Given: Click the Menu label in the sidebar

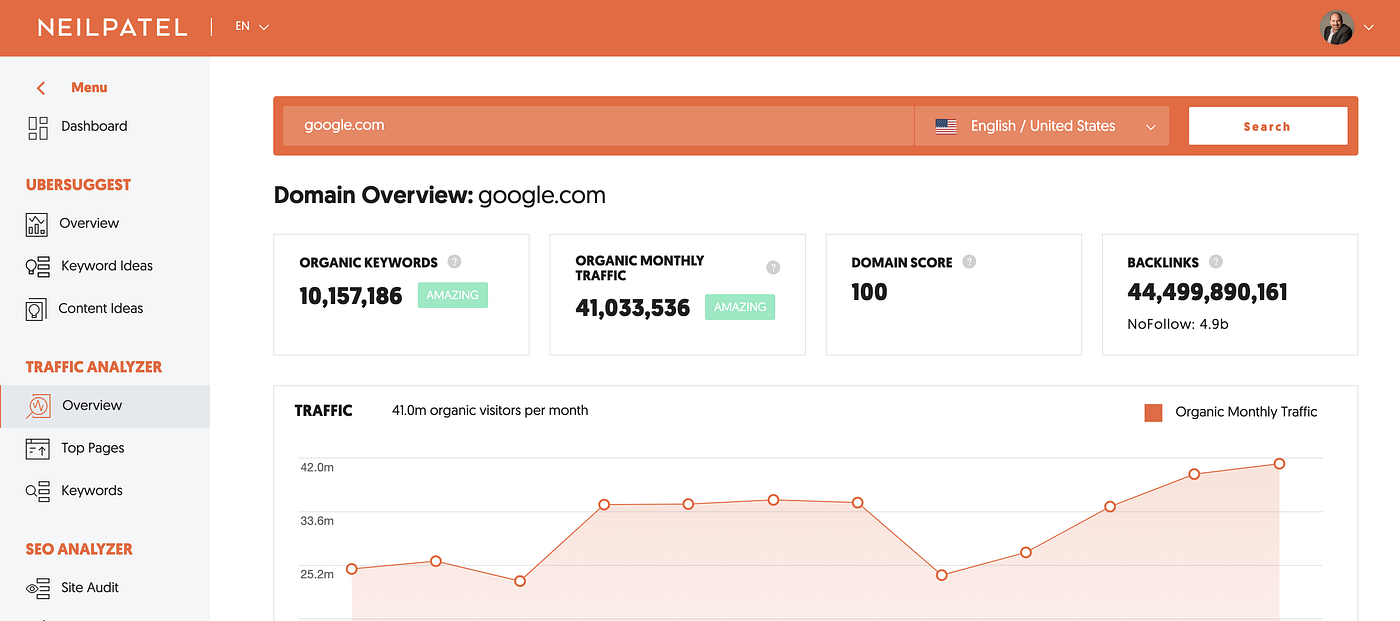Looking at the screenshot, I should tap(89, 88).
